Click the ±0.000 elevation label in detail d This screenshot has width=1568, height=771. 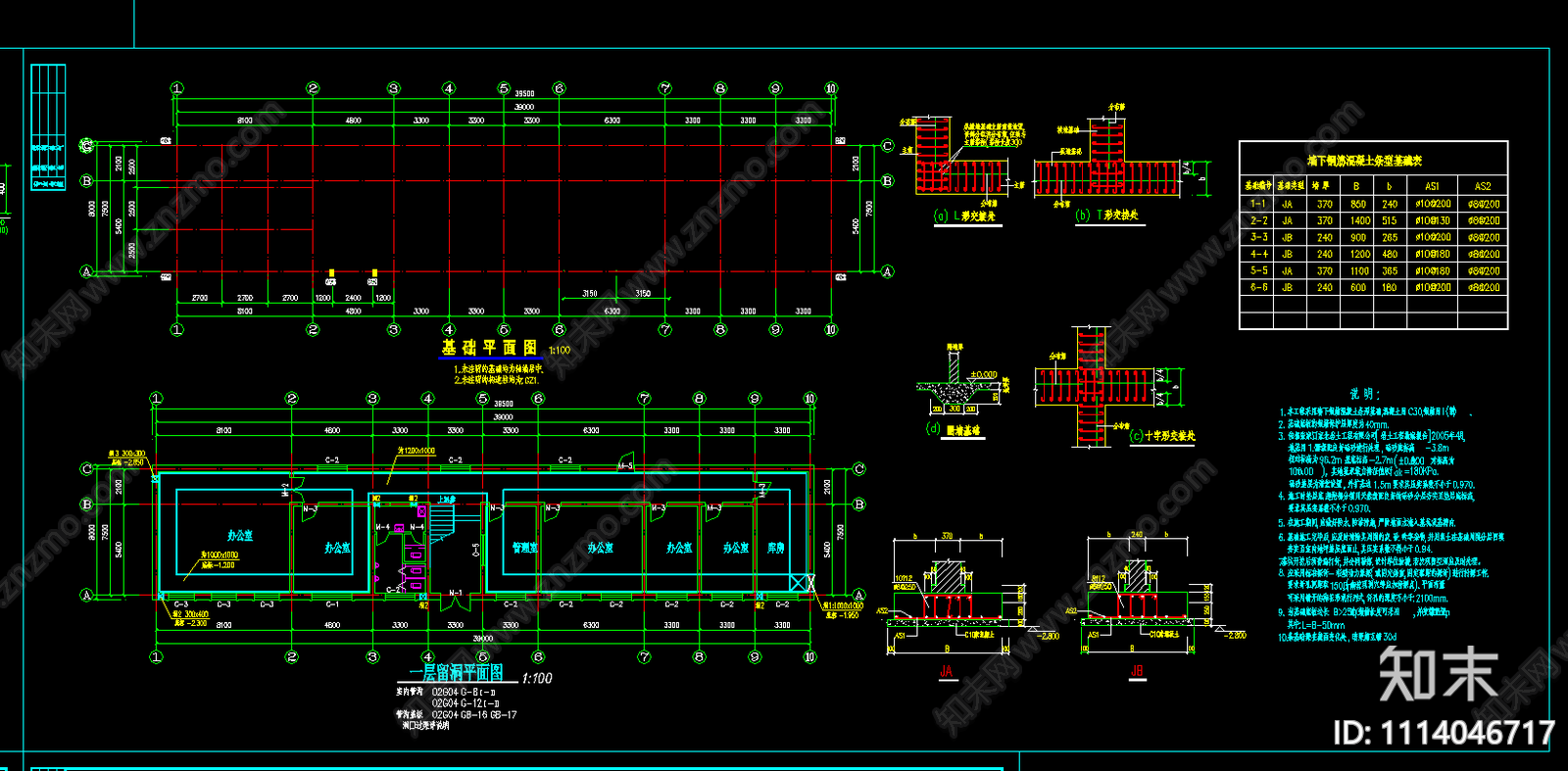(x=984, y=375)
